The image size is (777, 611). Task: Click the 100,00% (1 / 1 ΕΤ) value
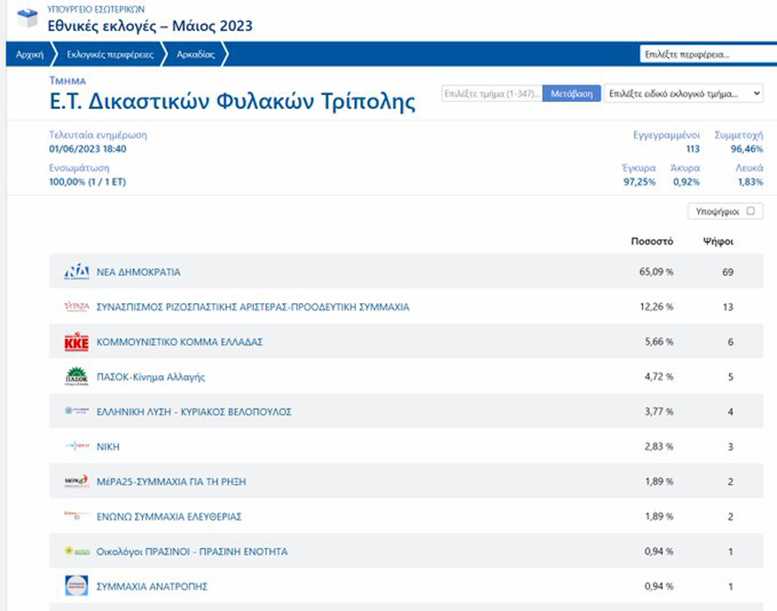click(88, 182)
